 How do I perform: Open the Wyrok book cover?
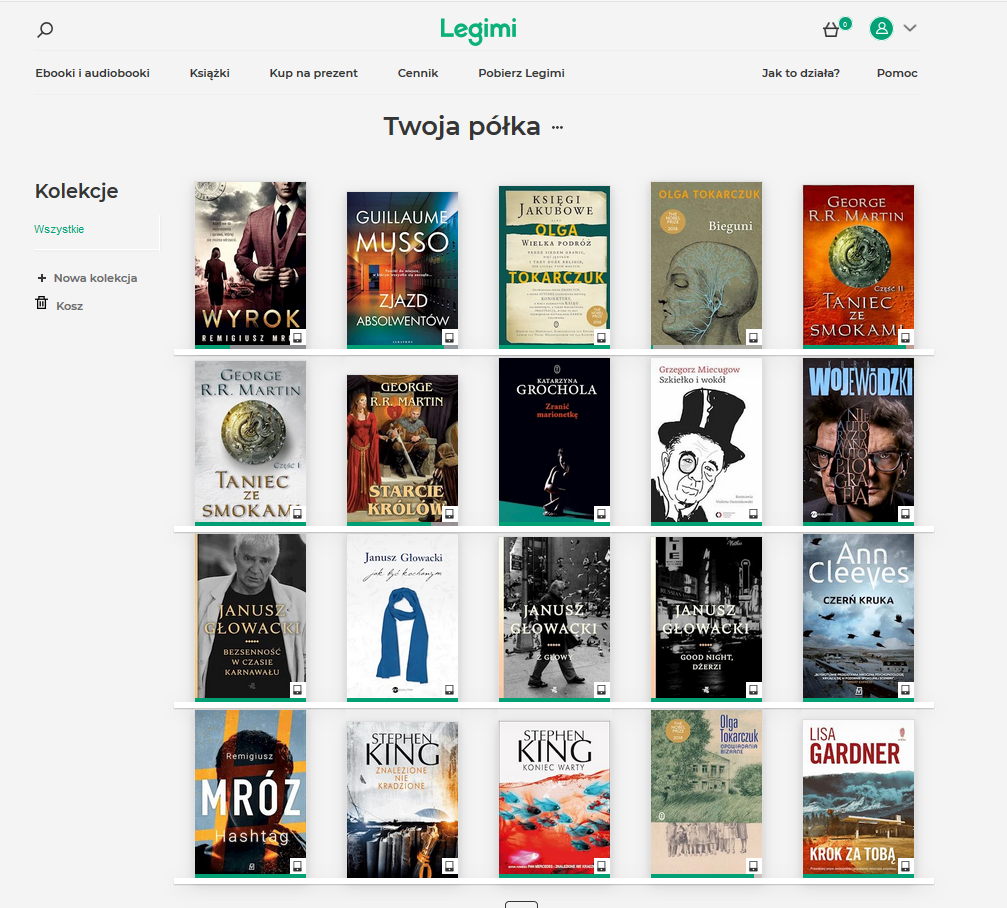click(250, 263)
